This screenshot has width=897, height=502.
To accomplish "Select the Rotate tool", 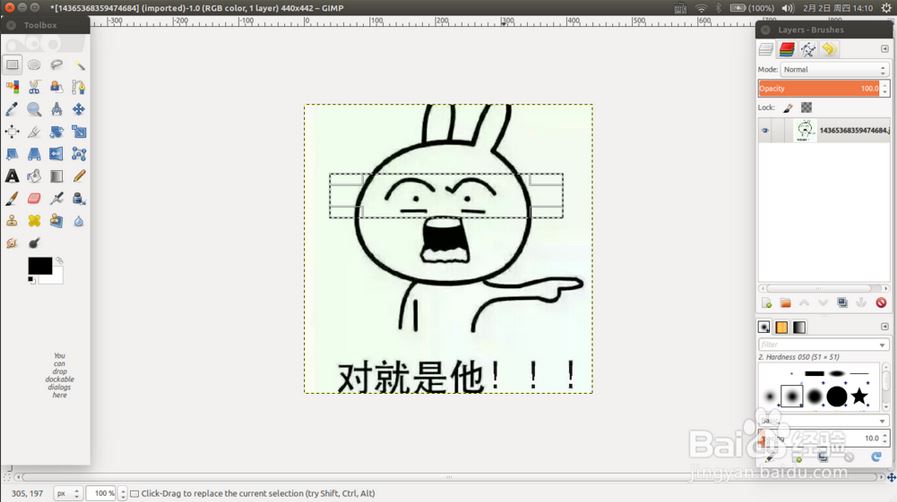I will pos(57,132).
